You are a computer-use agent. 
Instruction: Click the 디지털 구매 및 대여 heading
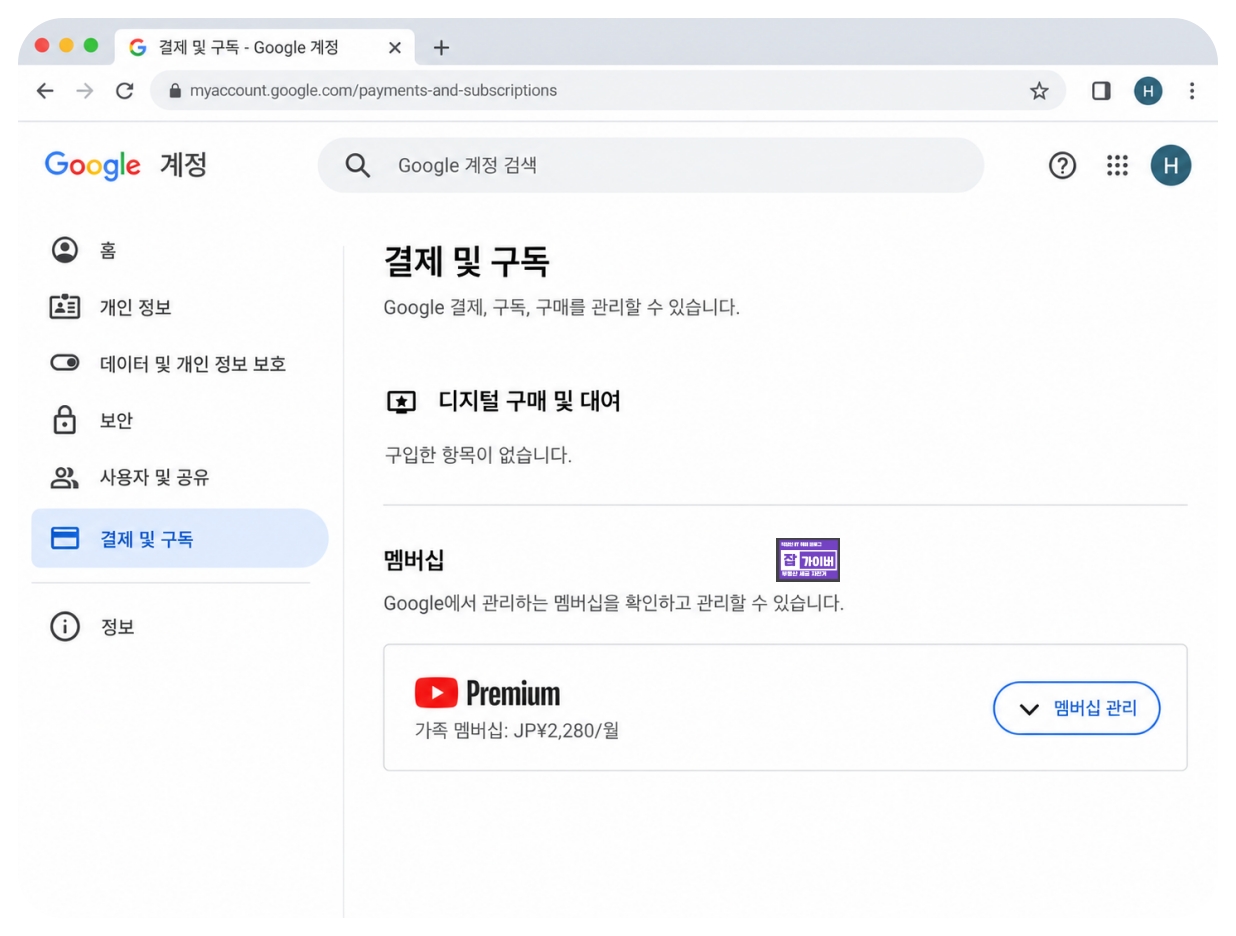[529, 401]
